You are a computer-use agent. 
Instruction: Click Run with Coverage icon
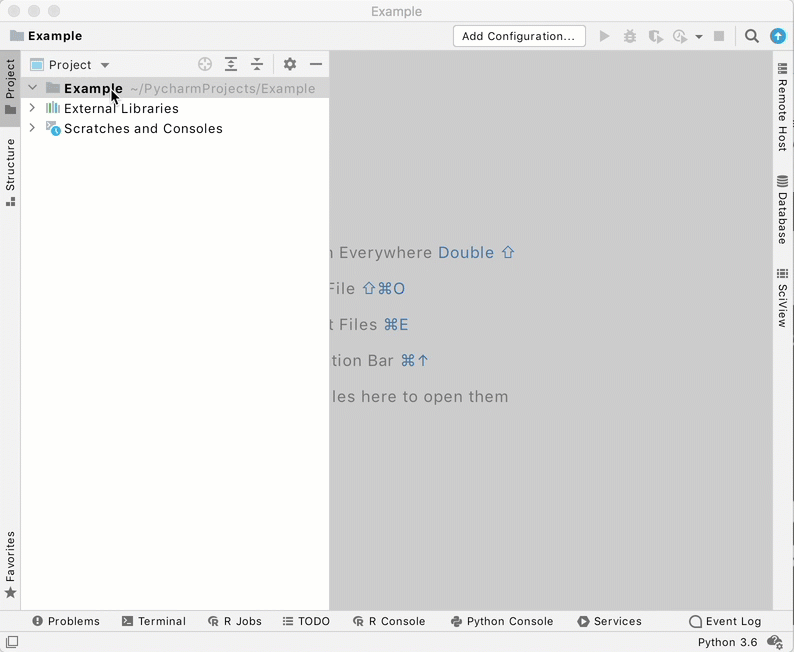click(656, 36)
